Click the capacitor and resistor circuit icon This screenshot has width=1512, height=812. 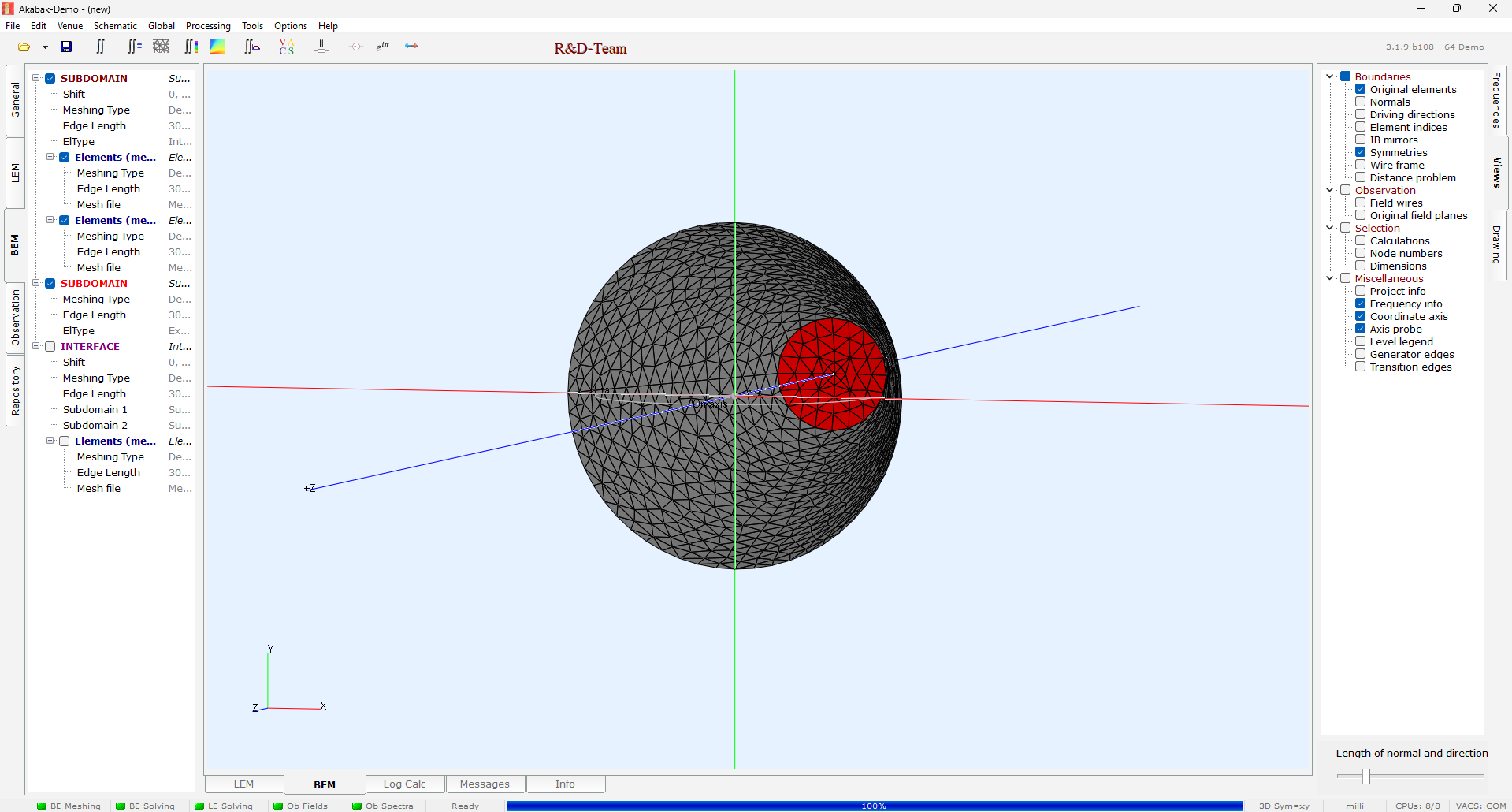coord(321,47)
